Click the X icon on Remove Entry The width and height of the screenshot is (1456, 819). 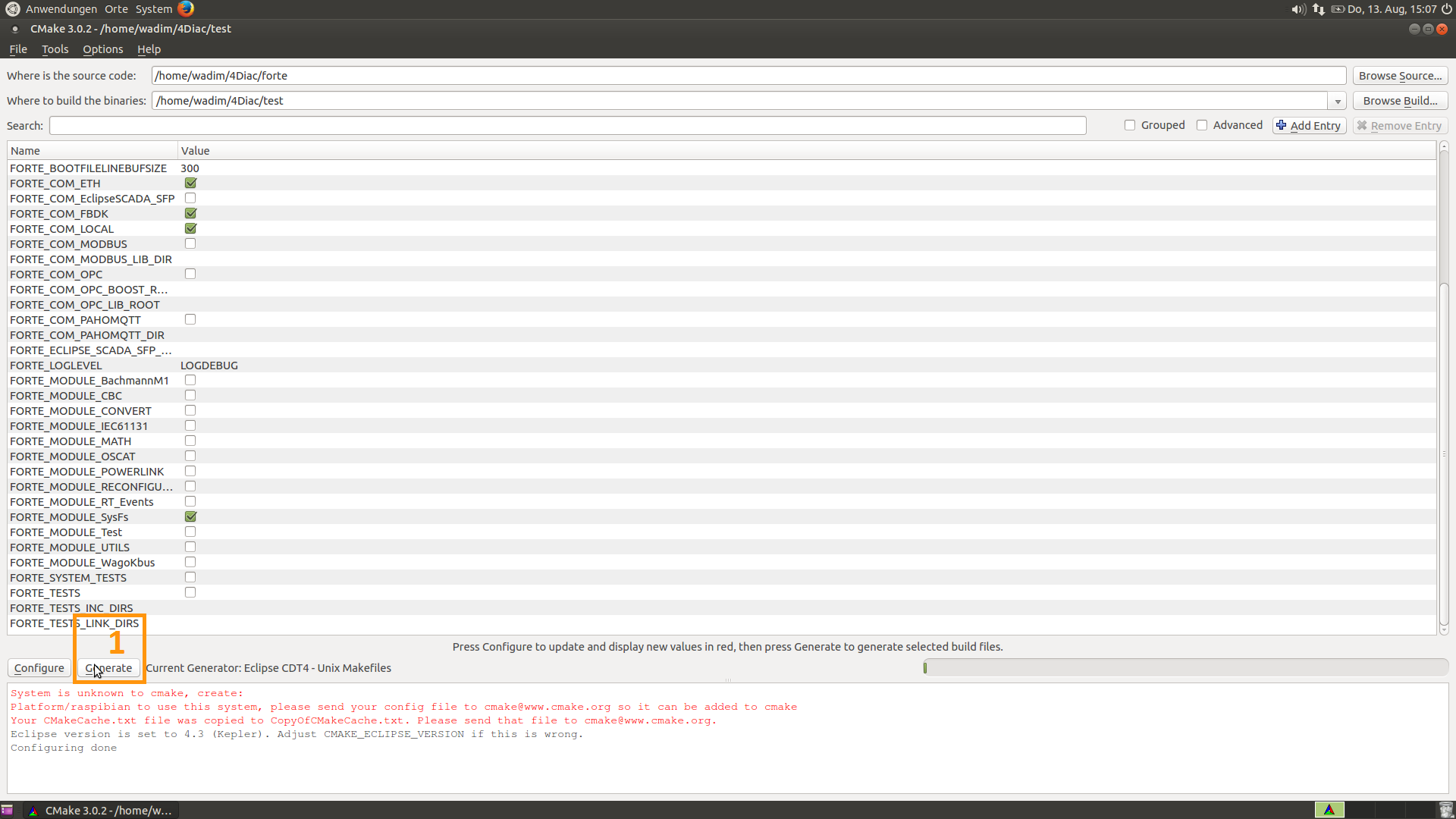(1363, 125)
